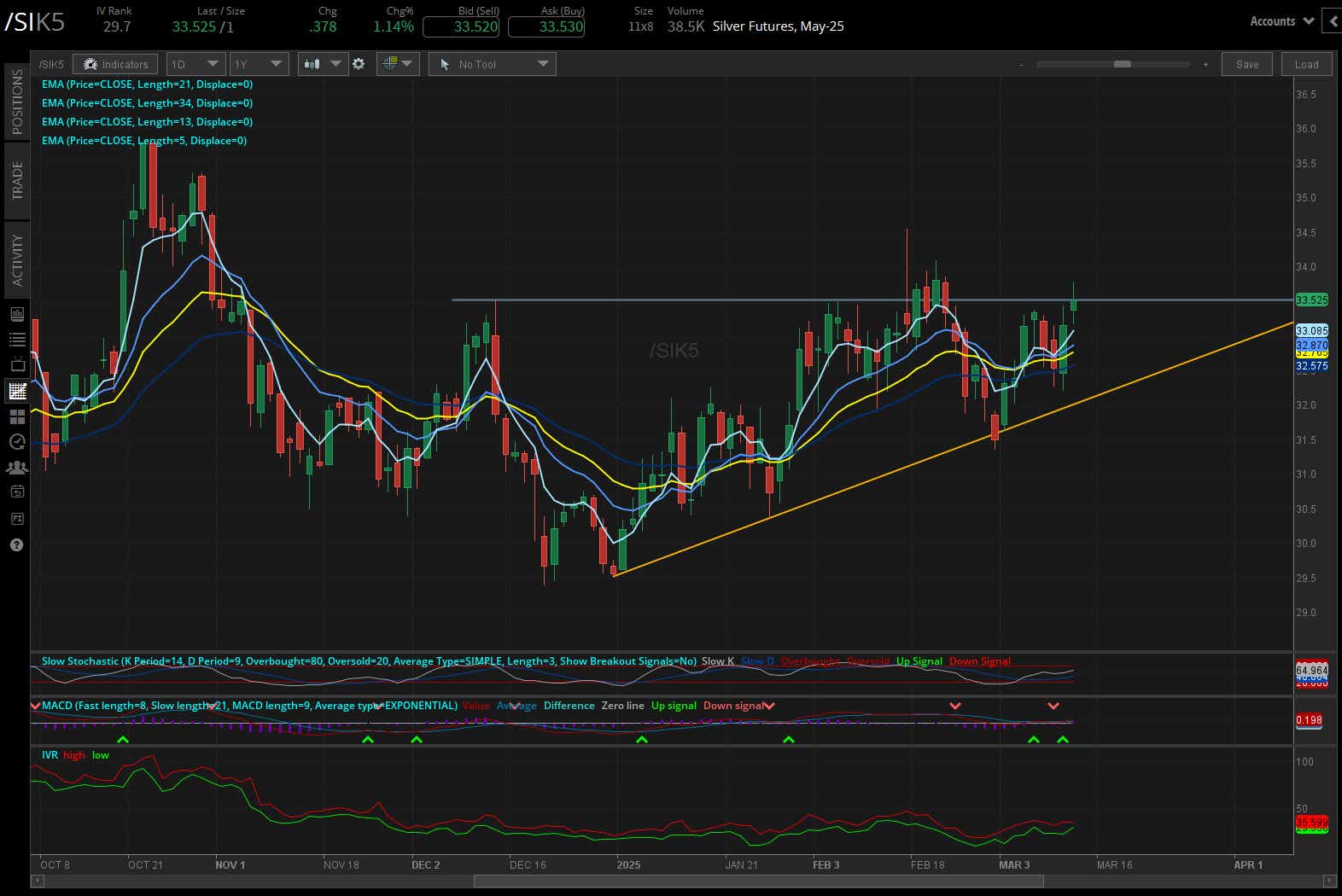Open the crosshair cursor mode dropdown
This screenshot has width=1342, height=896.
pos(397,64)
